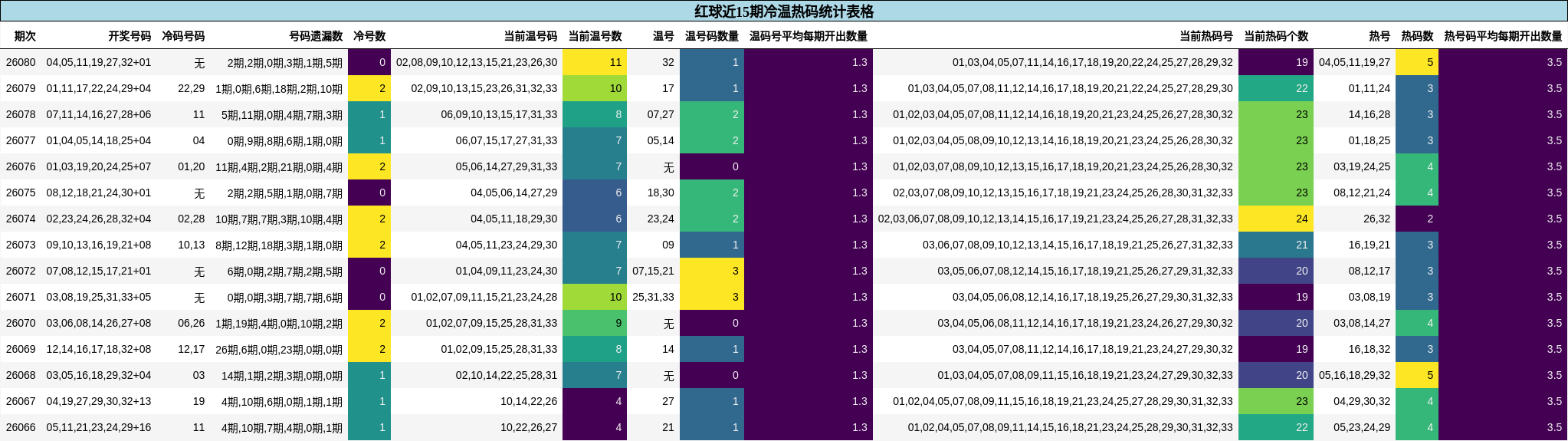Click winning numbers 12,14,16,17,18,32+08

tap(99, 349)
